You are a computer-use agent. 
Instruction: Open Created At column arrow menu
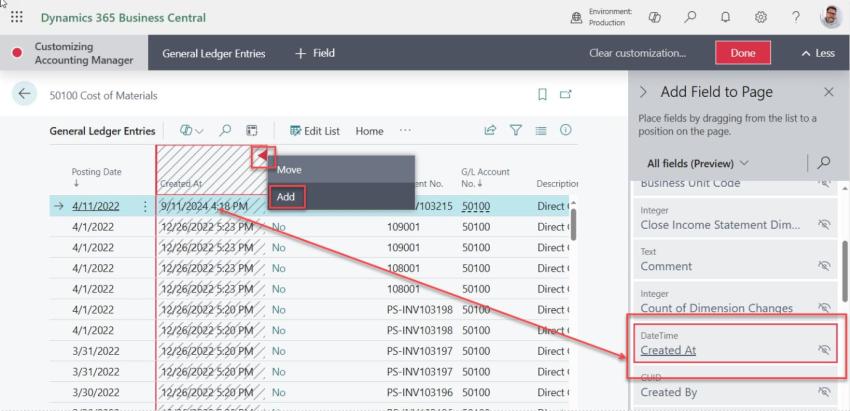pyautogui.click(x=263, y=157)
